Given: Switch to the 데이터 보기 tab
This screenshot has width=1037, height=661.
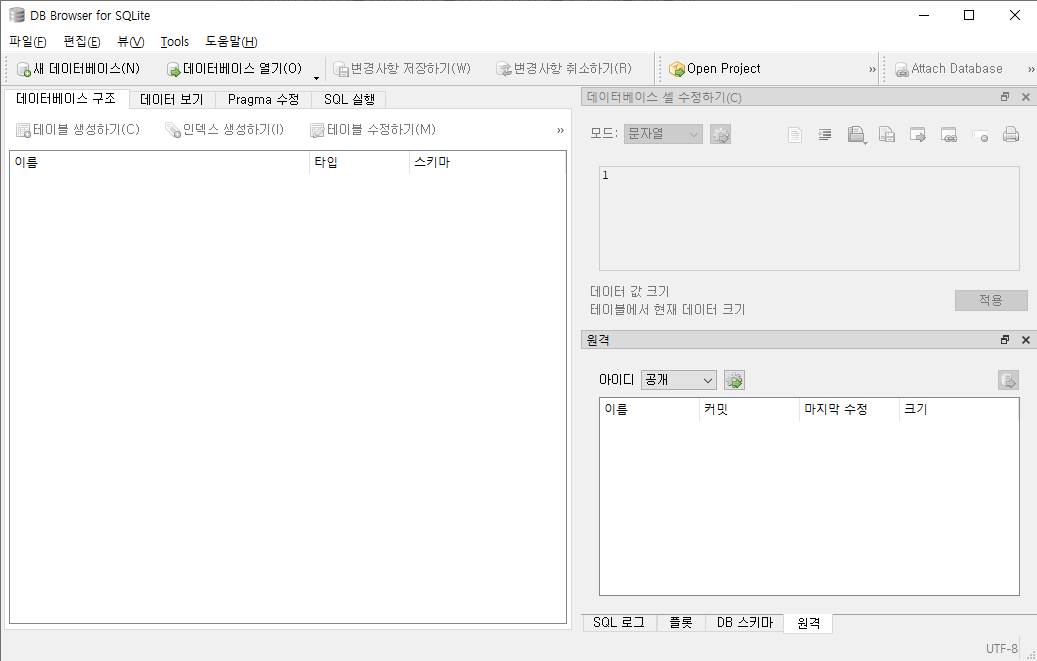Looking at the screenshot, I should pyautogui.click(x=172, y=100).
